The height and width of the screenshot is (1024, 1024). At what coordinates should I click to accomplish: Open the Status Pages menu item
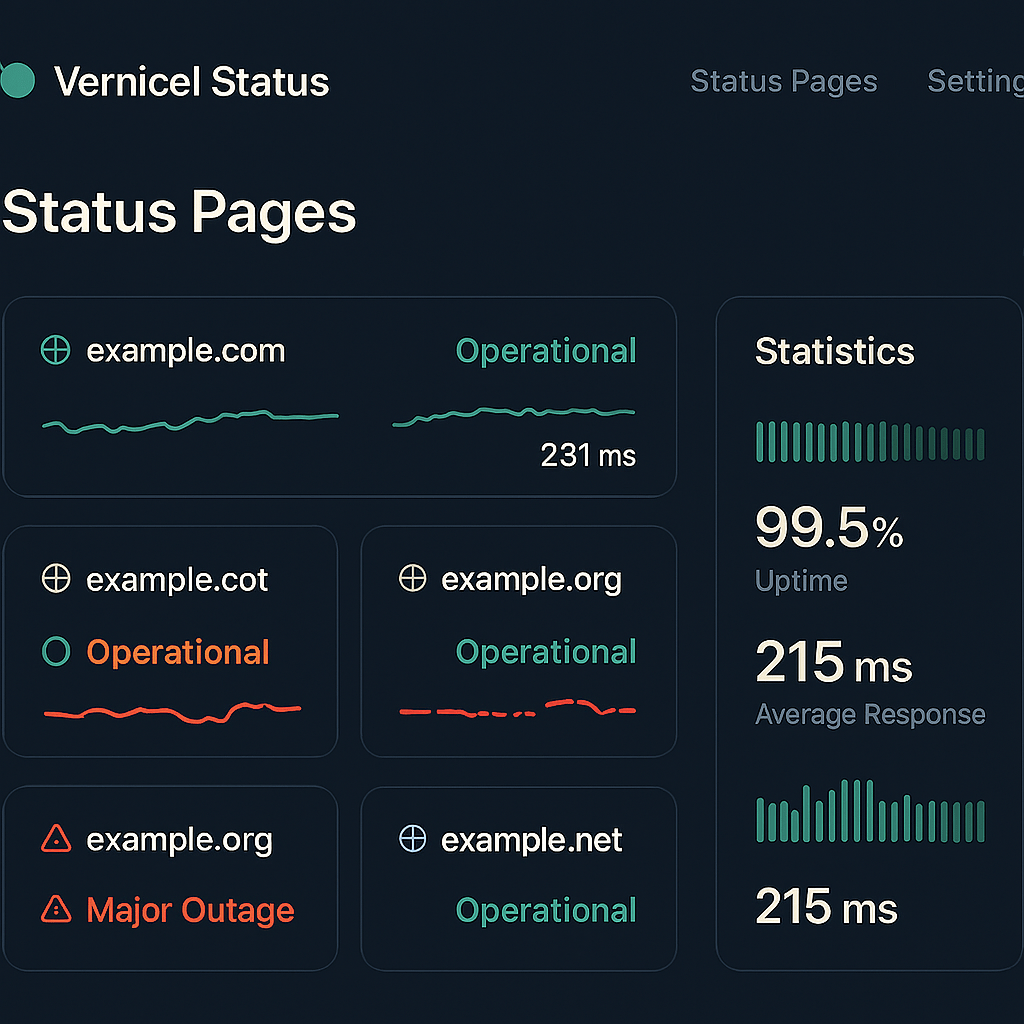click(x=784, y=81)
